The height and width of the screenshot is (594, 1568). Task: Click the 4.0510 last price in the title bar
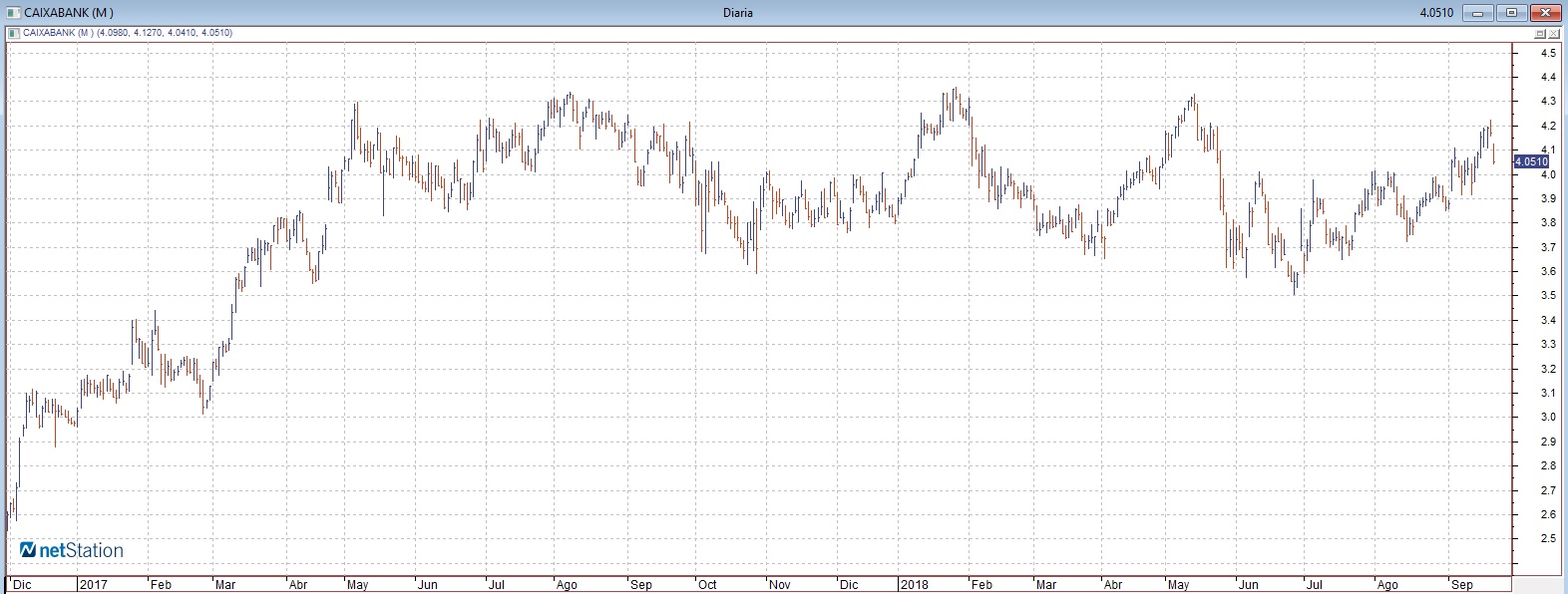pyautogui.click(x=1435, y=13)
